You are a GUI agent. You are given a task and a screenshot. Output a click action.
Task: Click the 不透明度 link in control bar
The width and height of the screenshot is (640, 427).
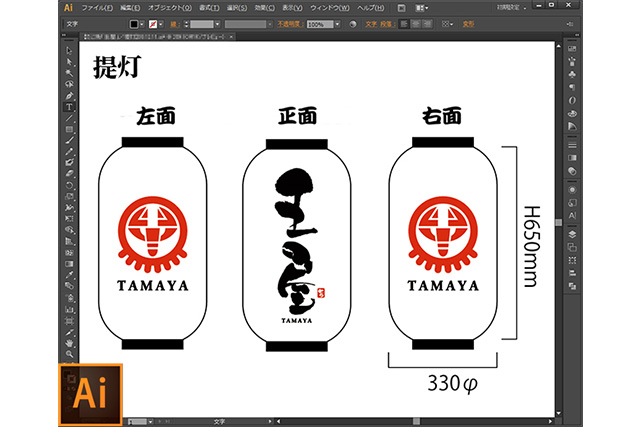(x=291, y=24)
